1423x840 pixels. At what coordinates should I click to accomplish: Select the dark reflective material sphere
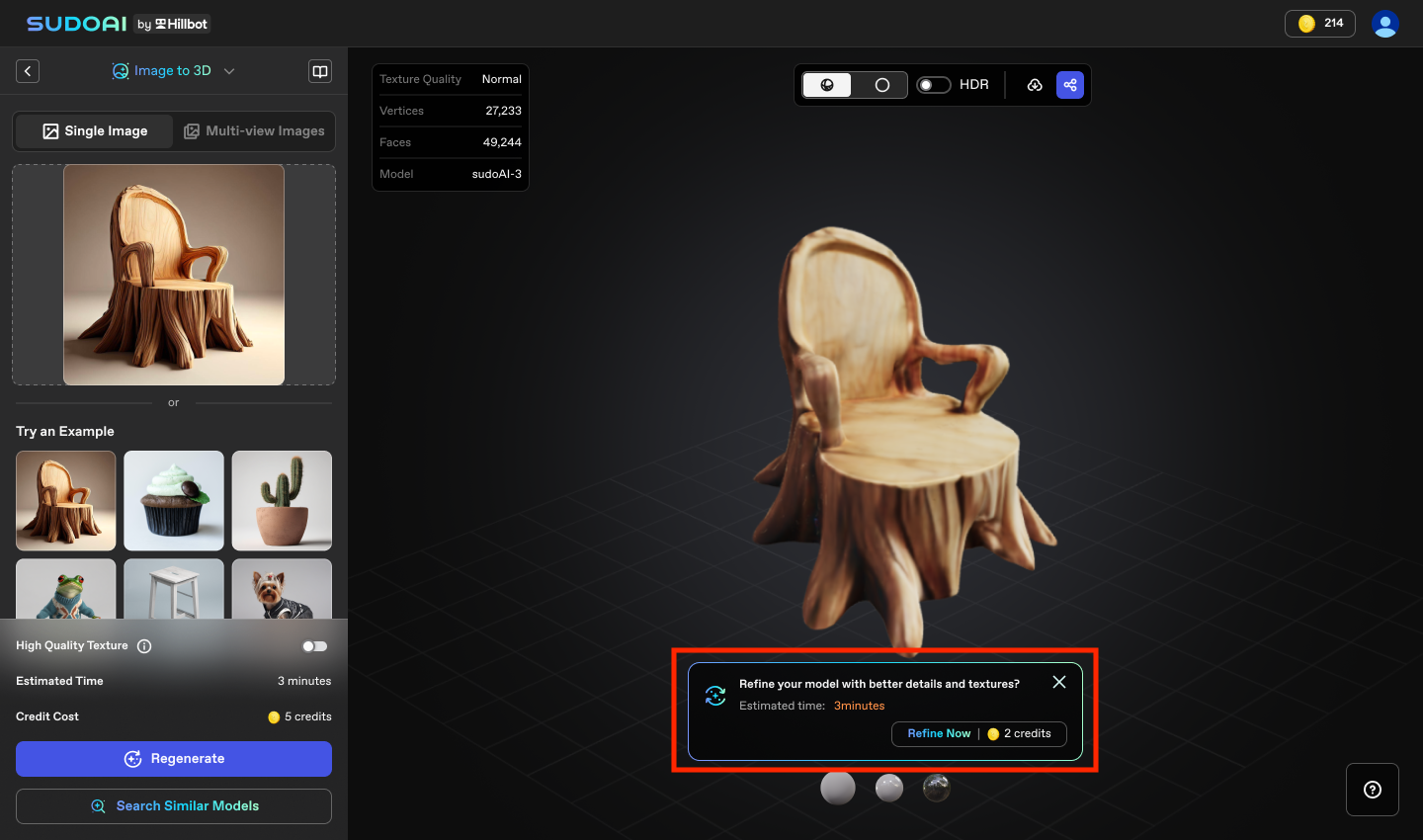pos(937,788)
